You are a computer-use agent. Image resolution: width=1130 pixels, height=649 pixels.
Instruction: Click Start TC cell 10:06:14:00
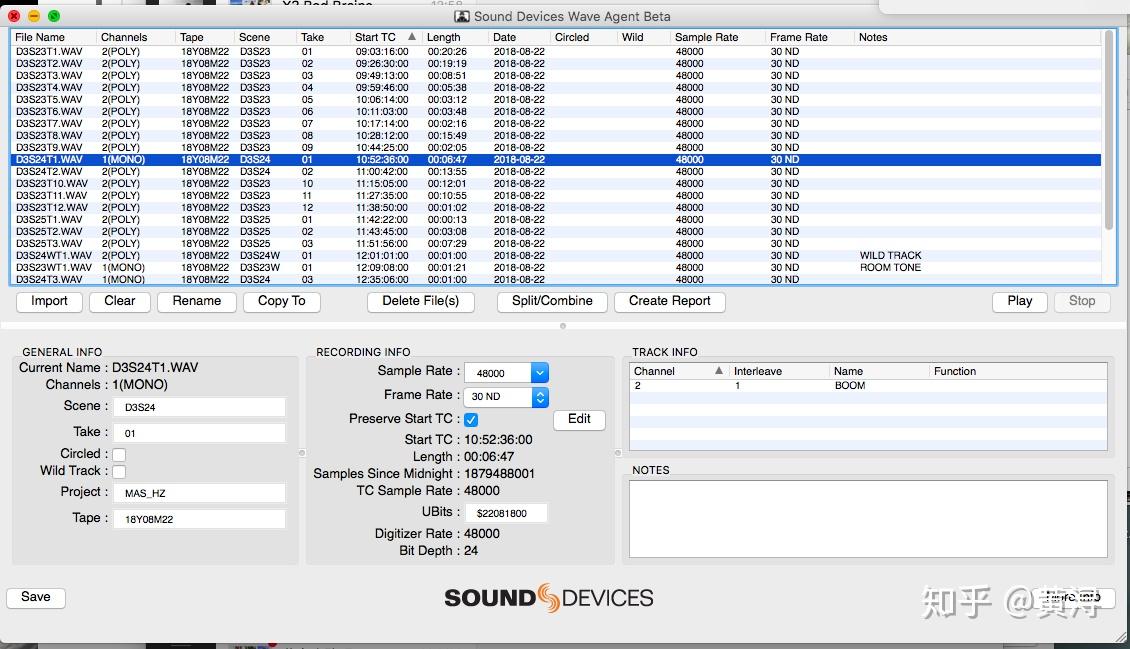coord(382,99)
